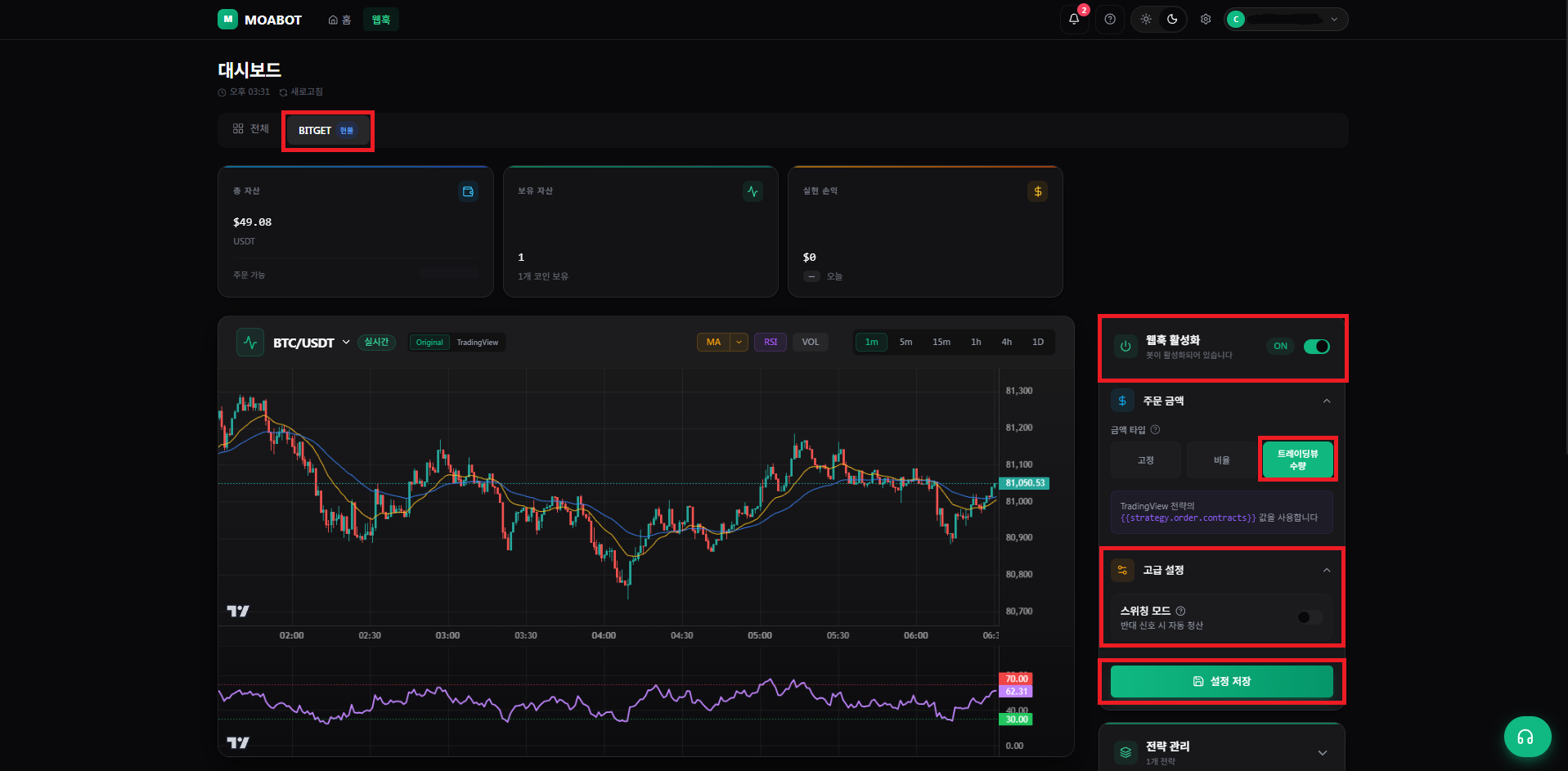Click the RSI 70.00 level label
The image size is (1568, 771).
click(x=1016, y=679)
